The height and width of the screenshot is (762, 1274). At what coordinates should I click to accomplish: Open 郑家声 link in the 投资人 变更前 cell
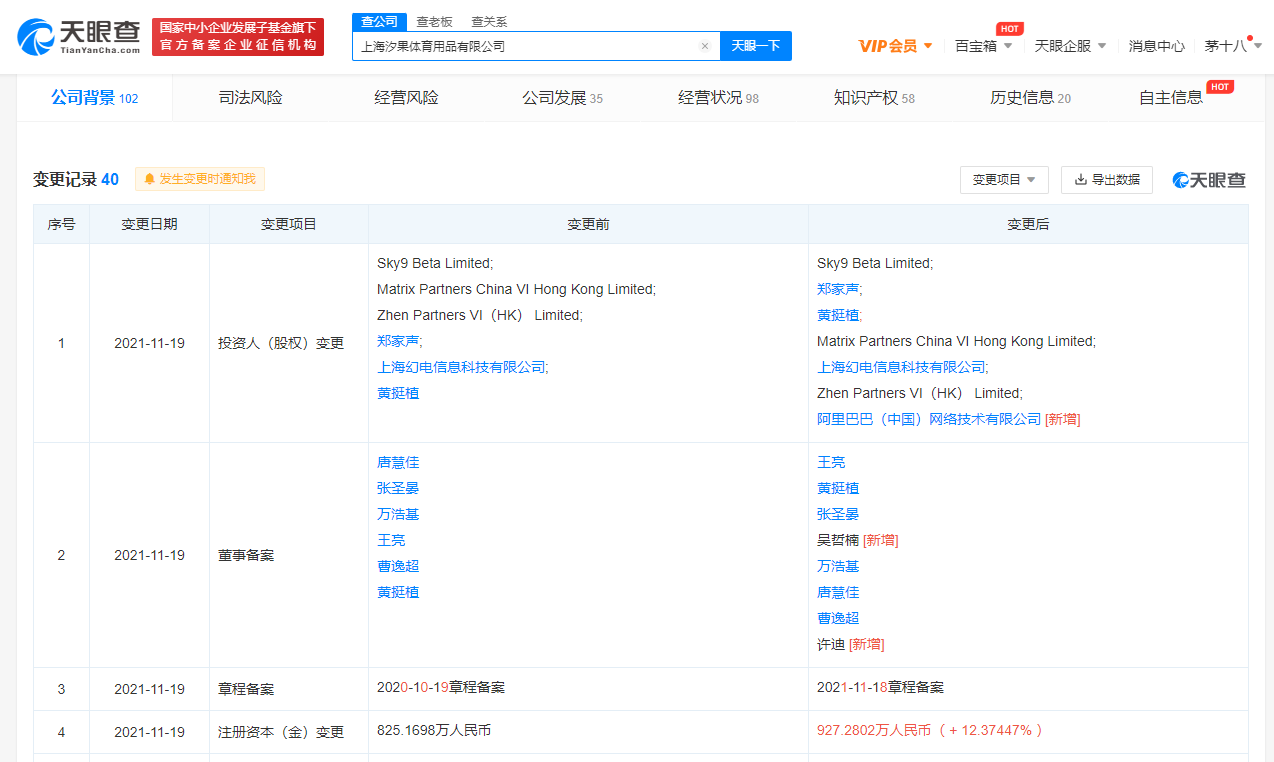(x=398, y=341)
